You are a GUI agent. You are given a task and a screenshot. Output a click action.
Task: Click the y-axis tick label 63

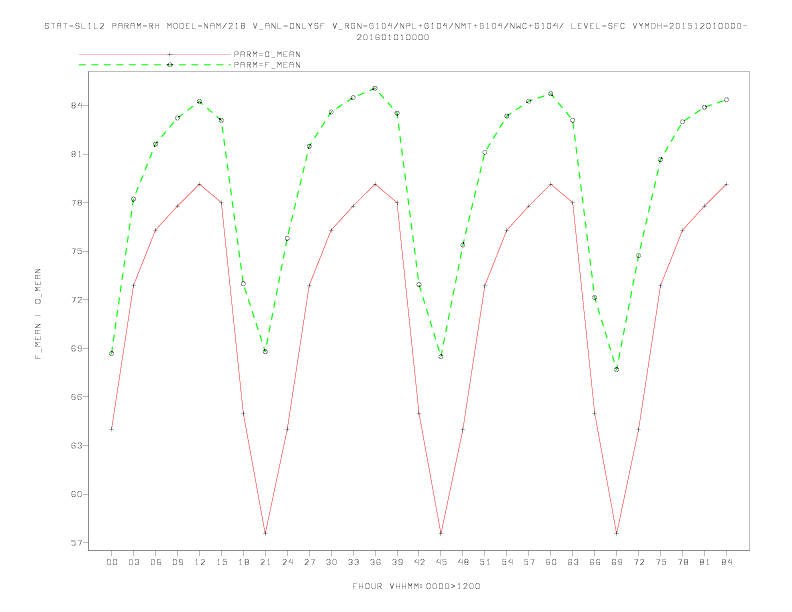point(76,445)
